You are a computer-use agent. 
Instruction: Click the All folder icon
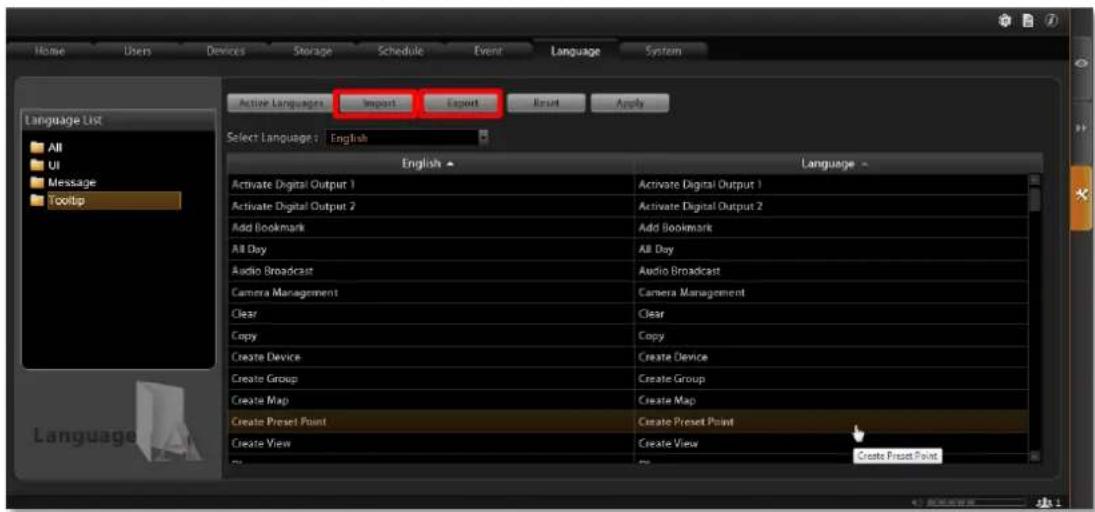point(36,147)
